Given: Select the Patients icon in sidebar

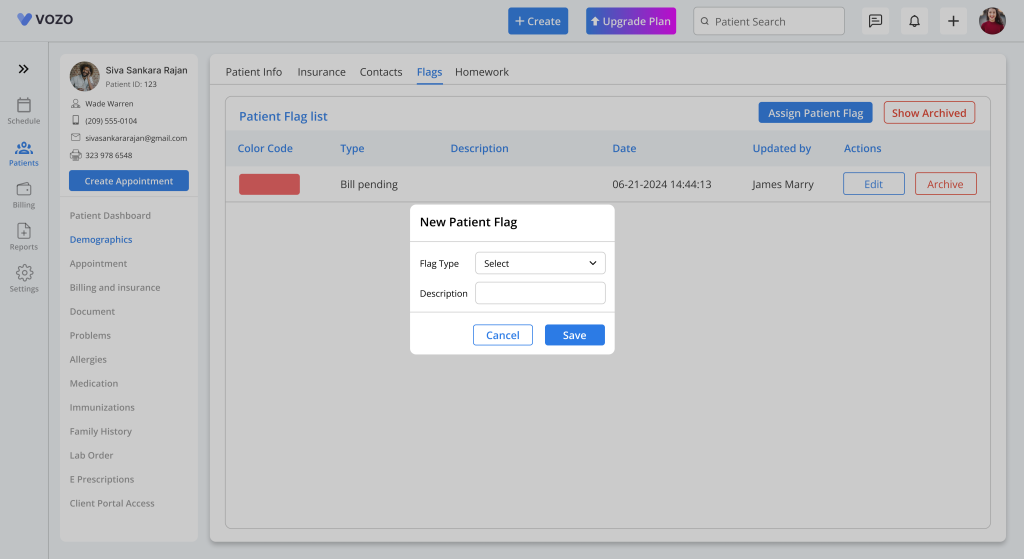Looking at the screenshot, I should pos(24,148).
